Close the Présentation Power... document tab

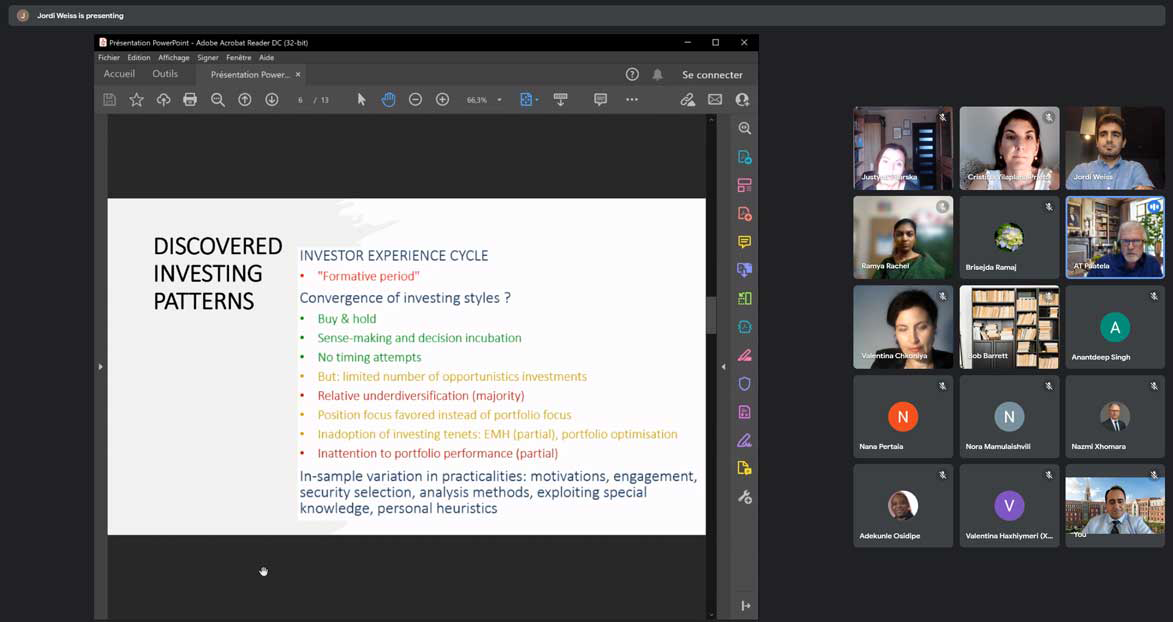(x=298, y=74)
